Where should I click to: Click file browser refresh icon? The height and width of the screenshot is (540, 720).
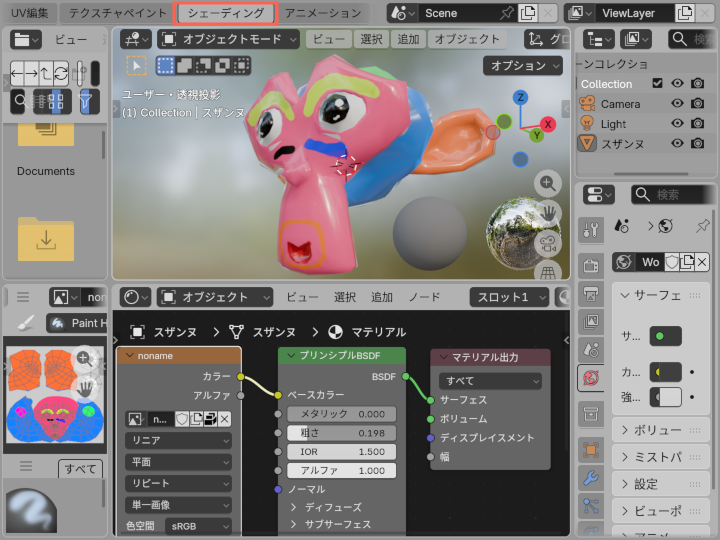point(61,73)
